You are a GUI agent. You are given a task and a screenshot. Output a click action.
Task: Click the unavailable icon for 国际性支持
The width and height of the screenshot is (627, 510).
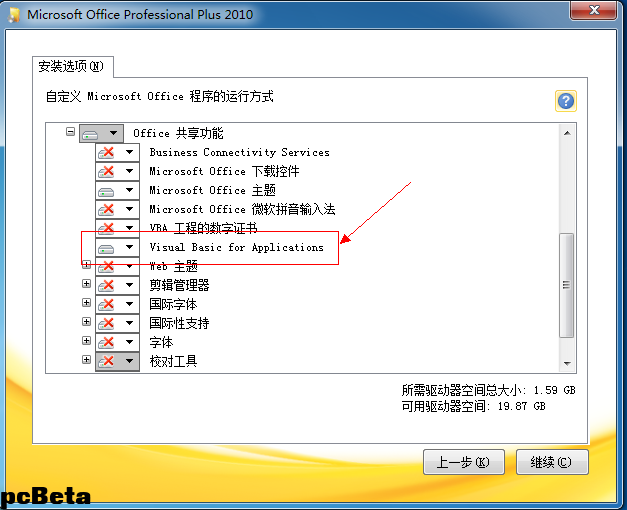pos(106,323)
